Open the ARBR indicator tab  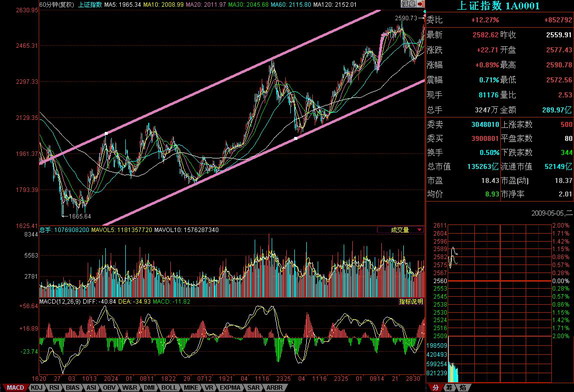pos(274,388)
